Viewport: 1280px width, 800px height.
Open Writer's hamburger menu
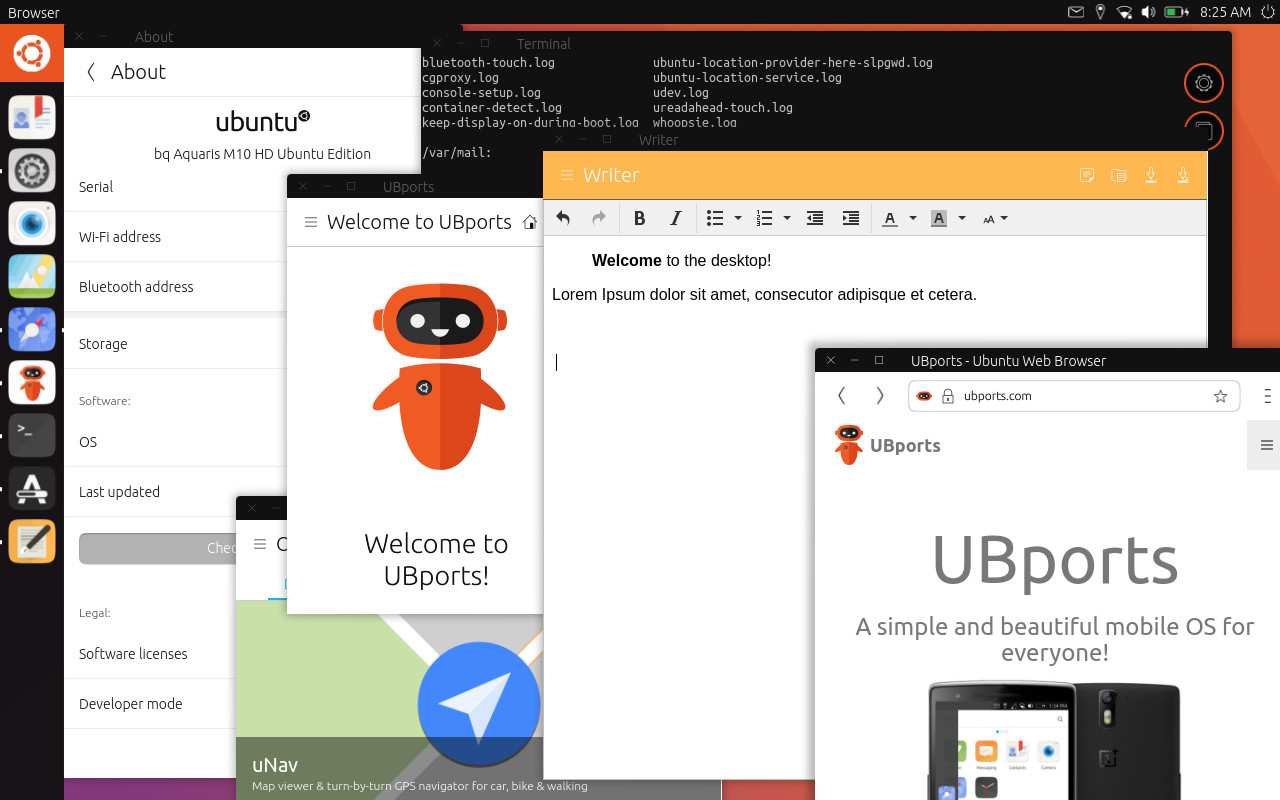[x=567, y=175]
